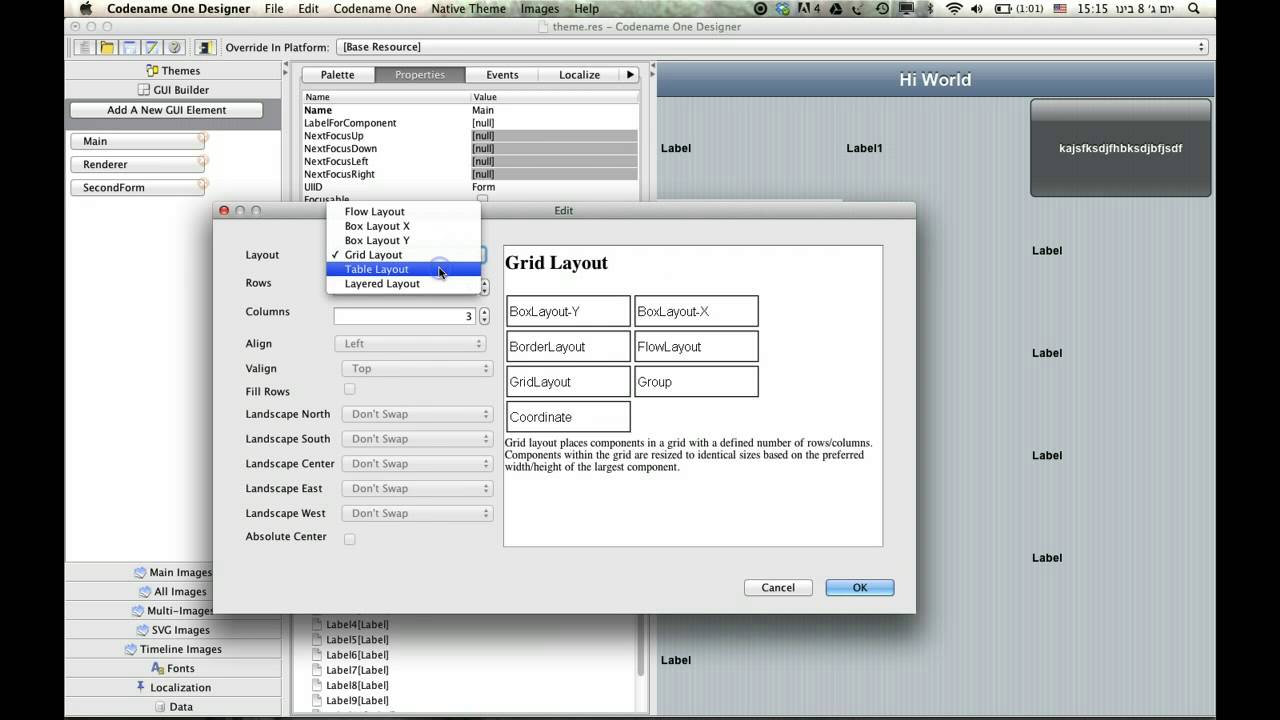Open the Align dropdown
The width and height of the screenshot is (1280, 720).
pyautogui.click(x=410, y=343)
